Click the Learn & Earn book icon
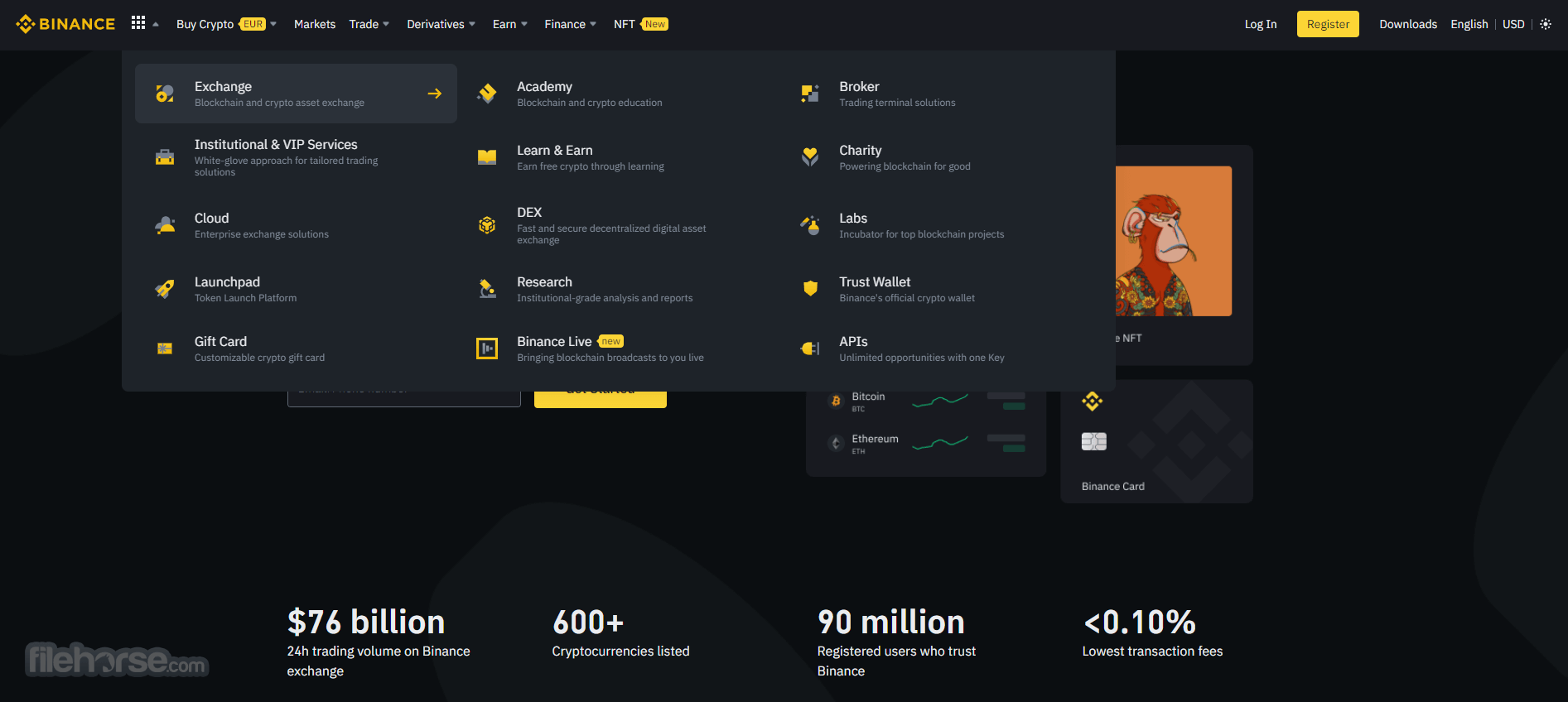Viewport: 1568px width, 702px height. 487,157
